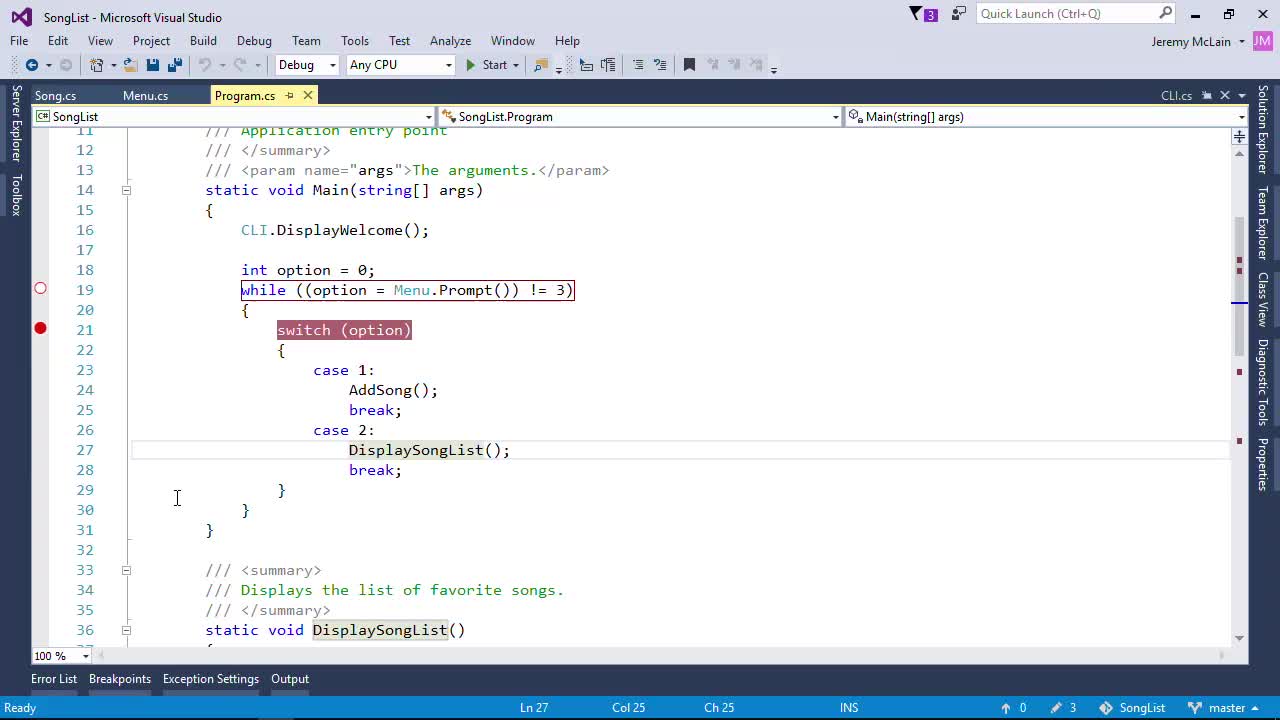Toggle pin on the Program.cs tab

point(289,96)
